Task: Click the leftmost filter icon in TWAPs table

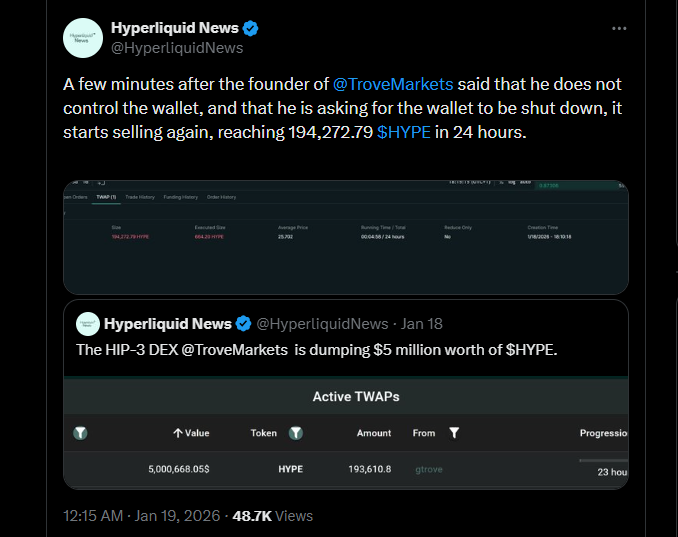Action: click(80, 433)
